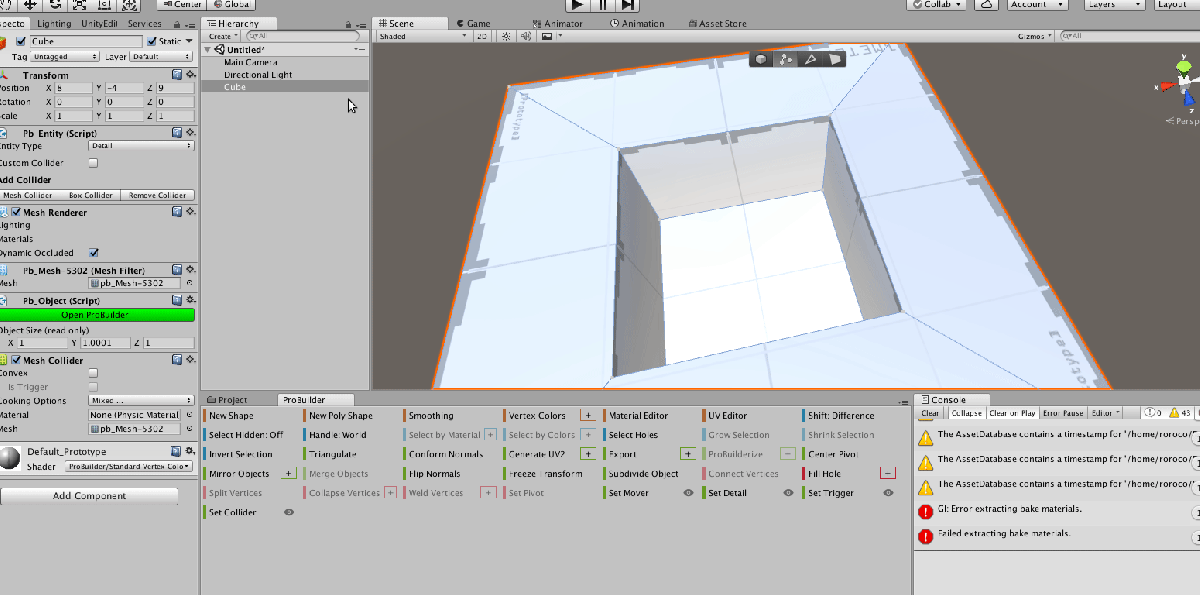Image resolution: width=1200 pixels, height=595 pixels.
Task: Toggle Dynamic Occluded checkbox
Action: [x=93, y=253]
